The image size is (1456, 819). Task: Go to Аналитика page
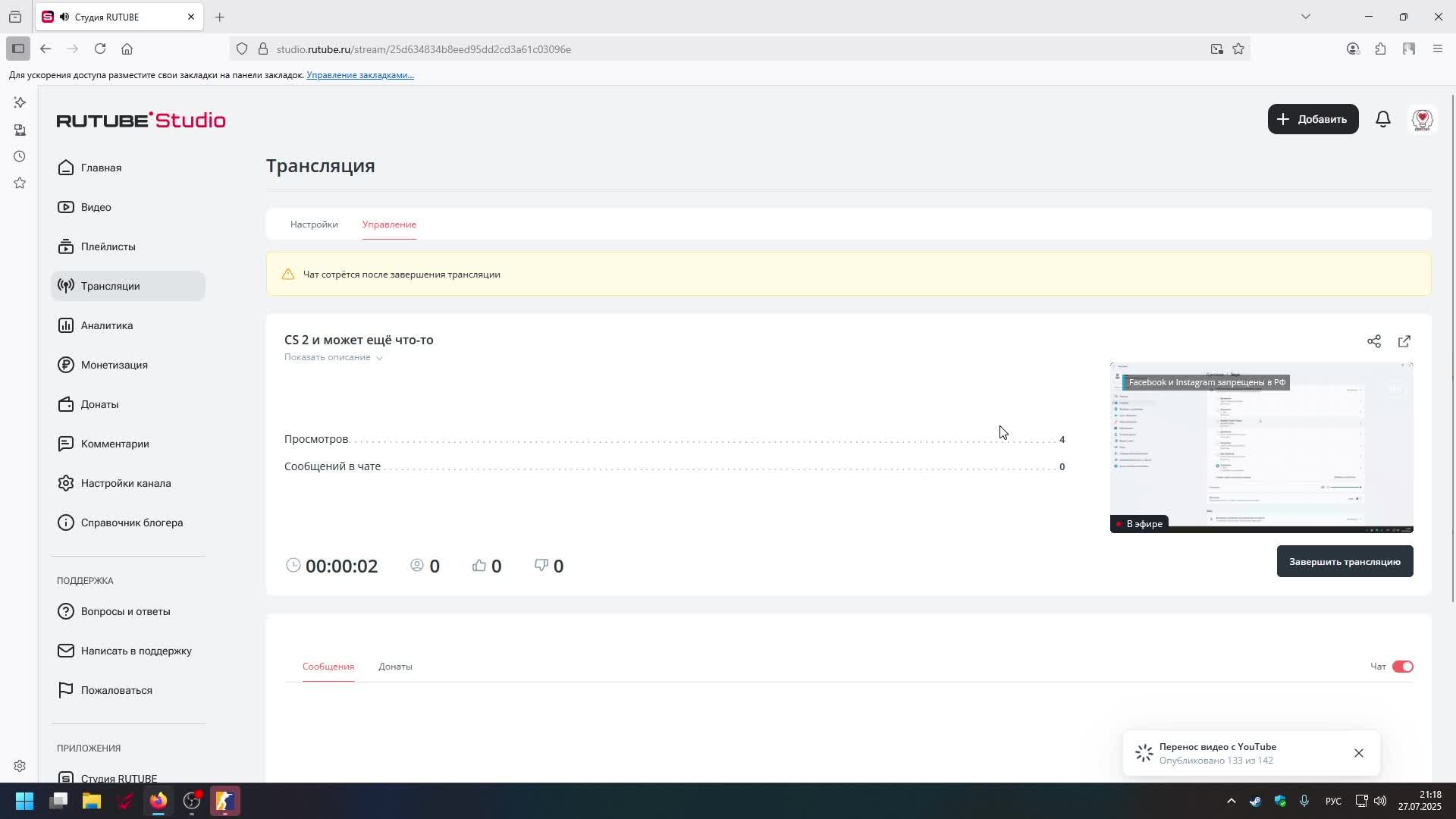coord(106,325)
